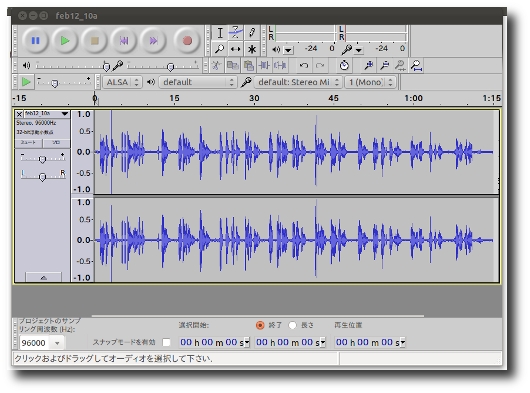
Task: Start playback with the green Play button
Action: pos(65,41)
